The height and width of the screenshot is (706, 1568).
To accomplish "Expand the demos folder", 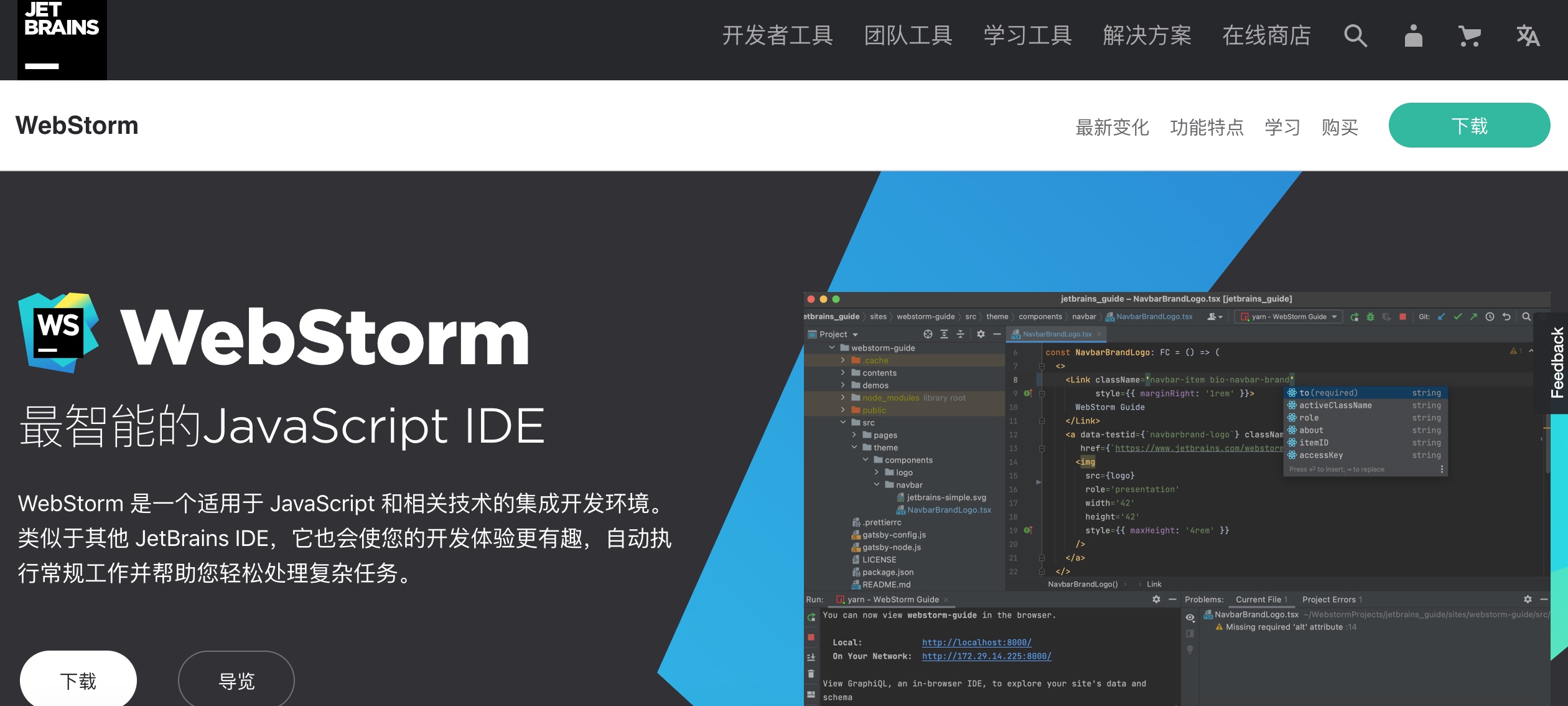I will point(843,385).
